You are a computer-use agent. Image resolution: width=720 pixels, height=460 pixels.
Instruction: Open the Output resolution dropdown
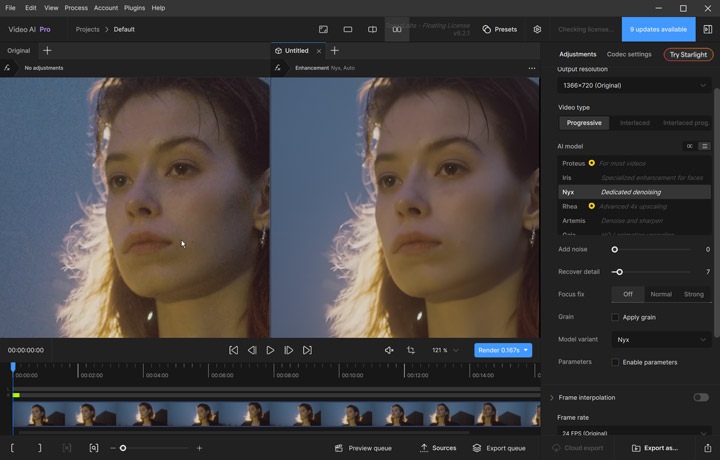(634, 85)
